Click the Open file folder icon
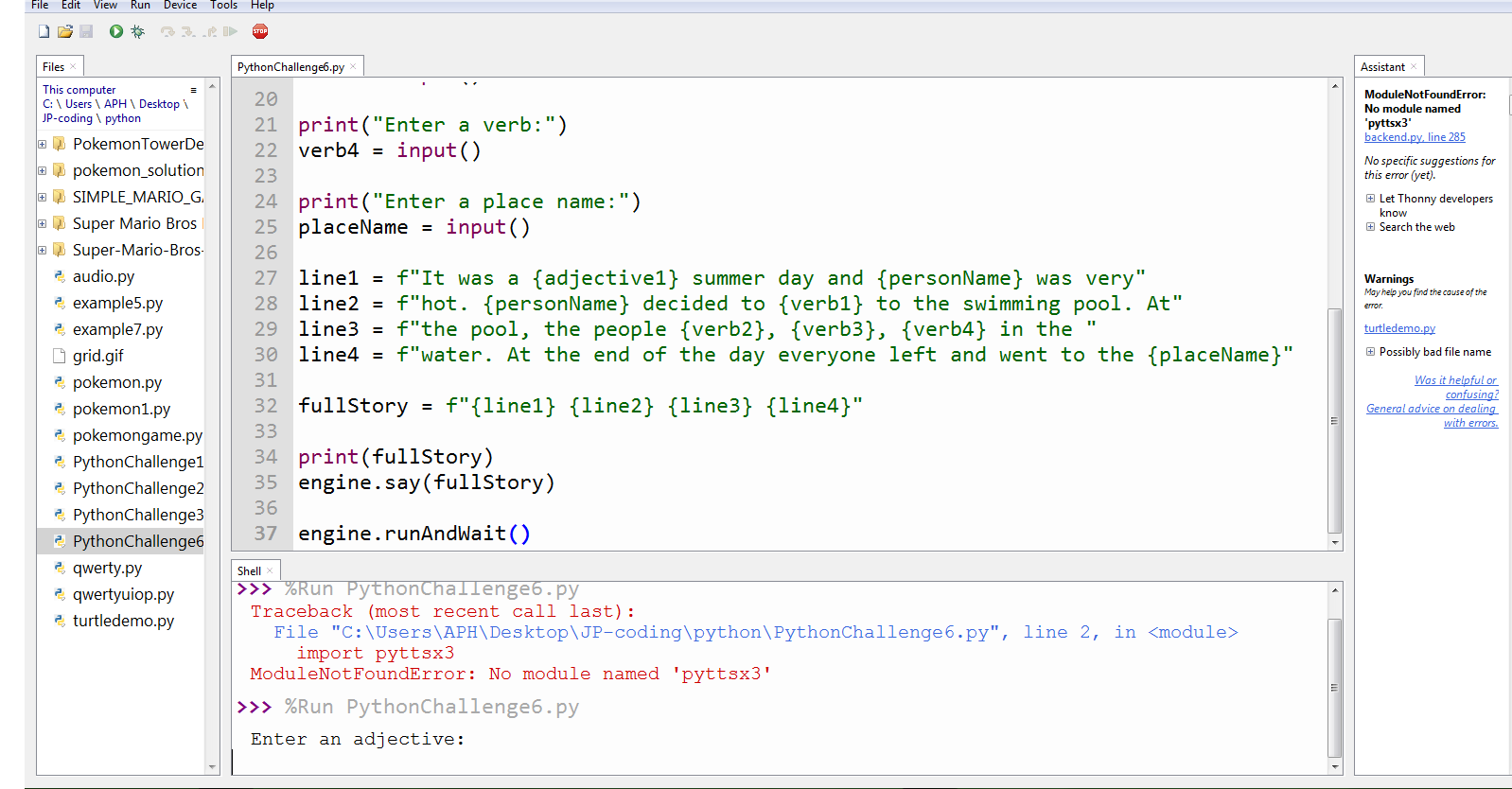 [64, 31]
